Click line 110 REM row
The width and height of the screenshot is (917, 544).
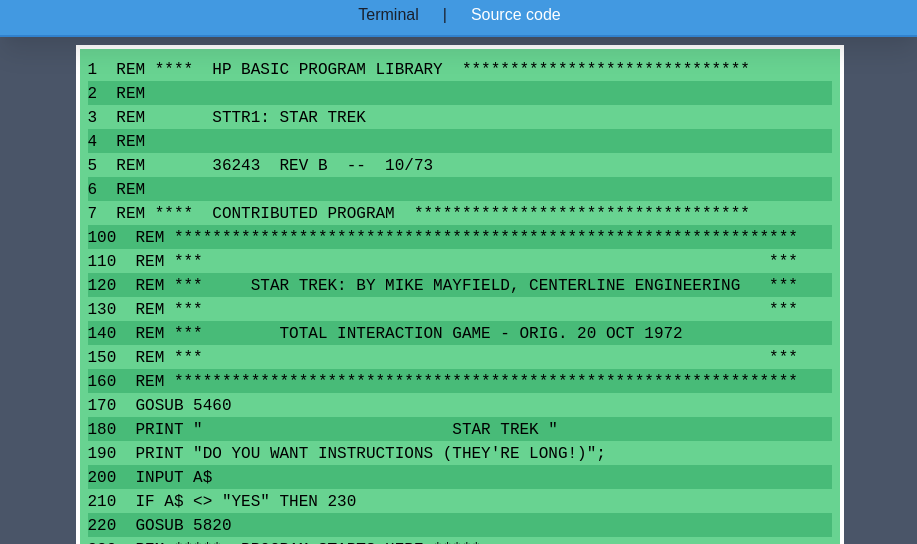pos(460,261)
